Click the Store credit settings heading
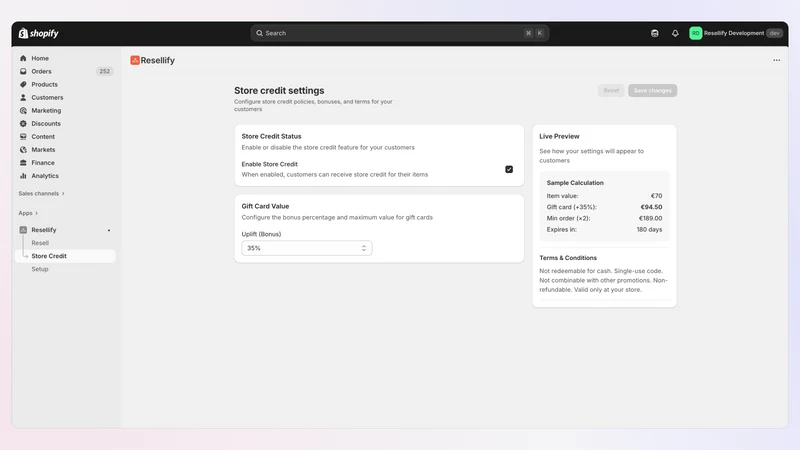 (279, 90)
